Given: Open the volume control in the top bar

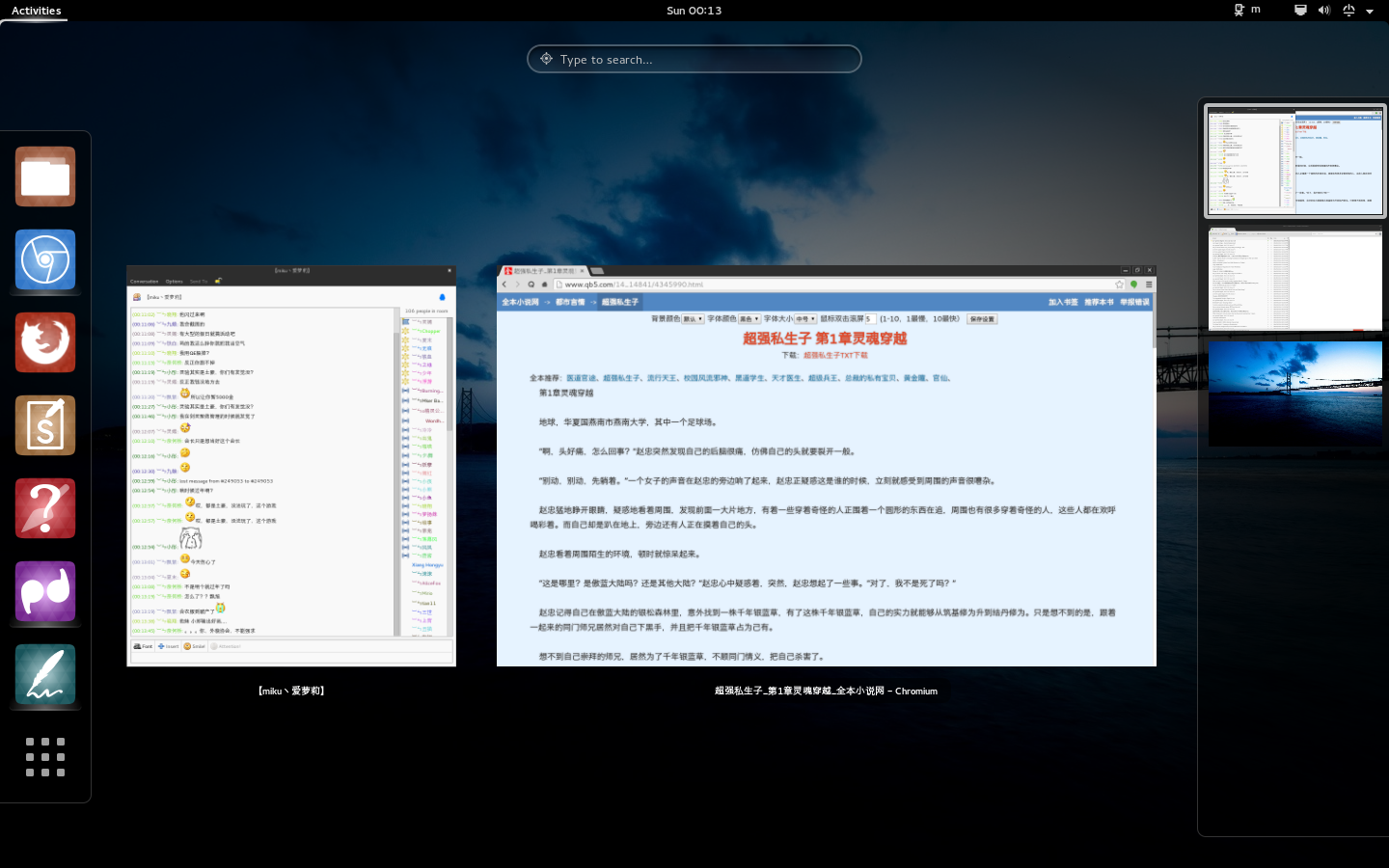Looking at the screenshot, I should 1323,10.
